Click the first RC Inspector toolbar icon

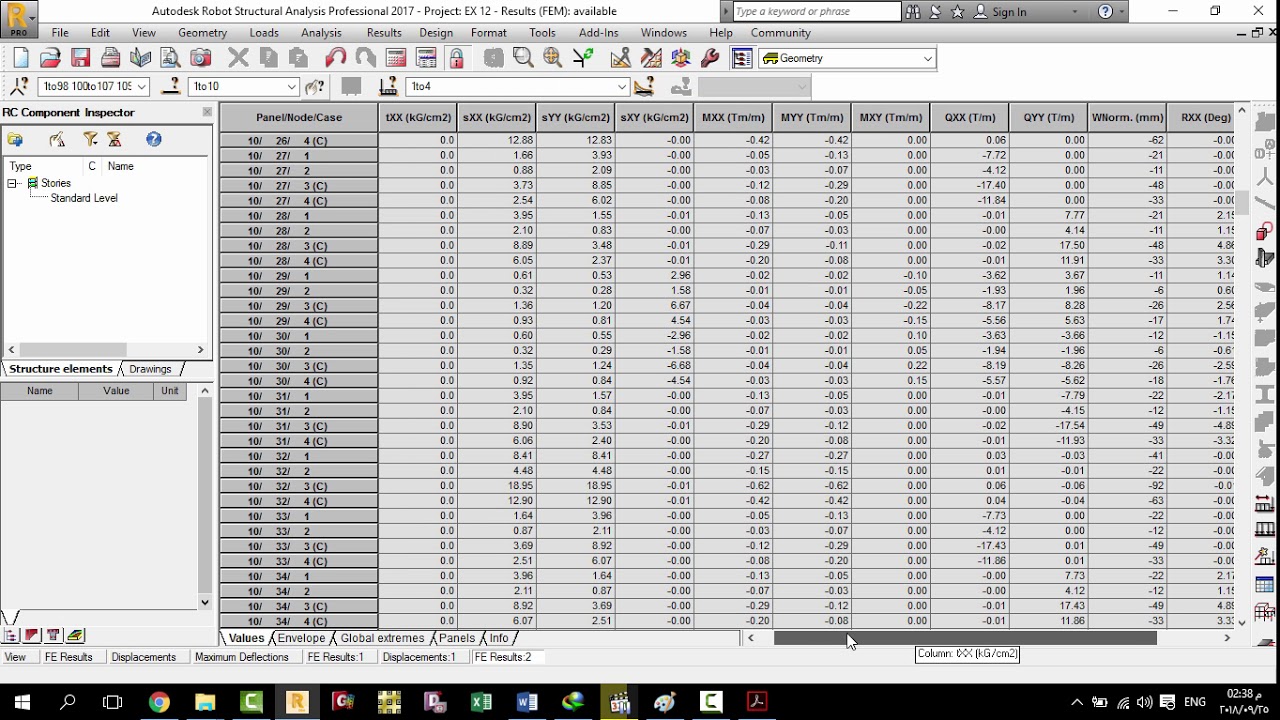[x=15, y=140]
